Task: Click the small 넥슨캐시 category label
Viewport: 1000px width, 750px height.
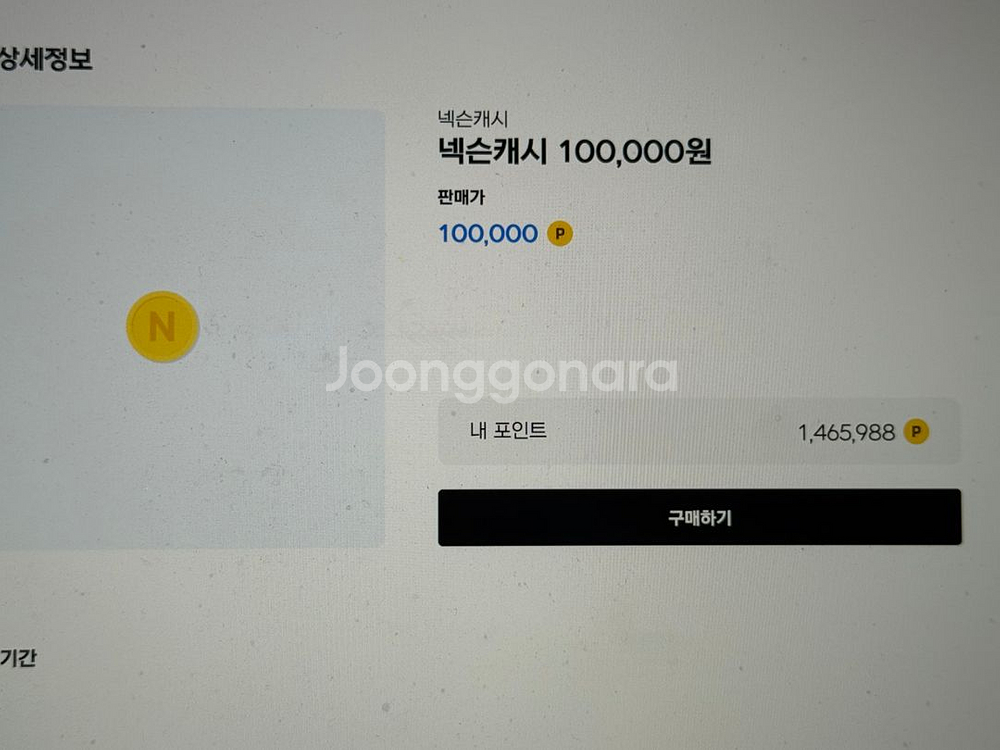Action: [x=473, y=119]
